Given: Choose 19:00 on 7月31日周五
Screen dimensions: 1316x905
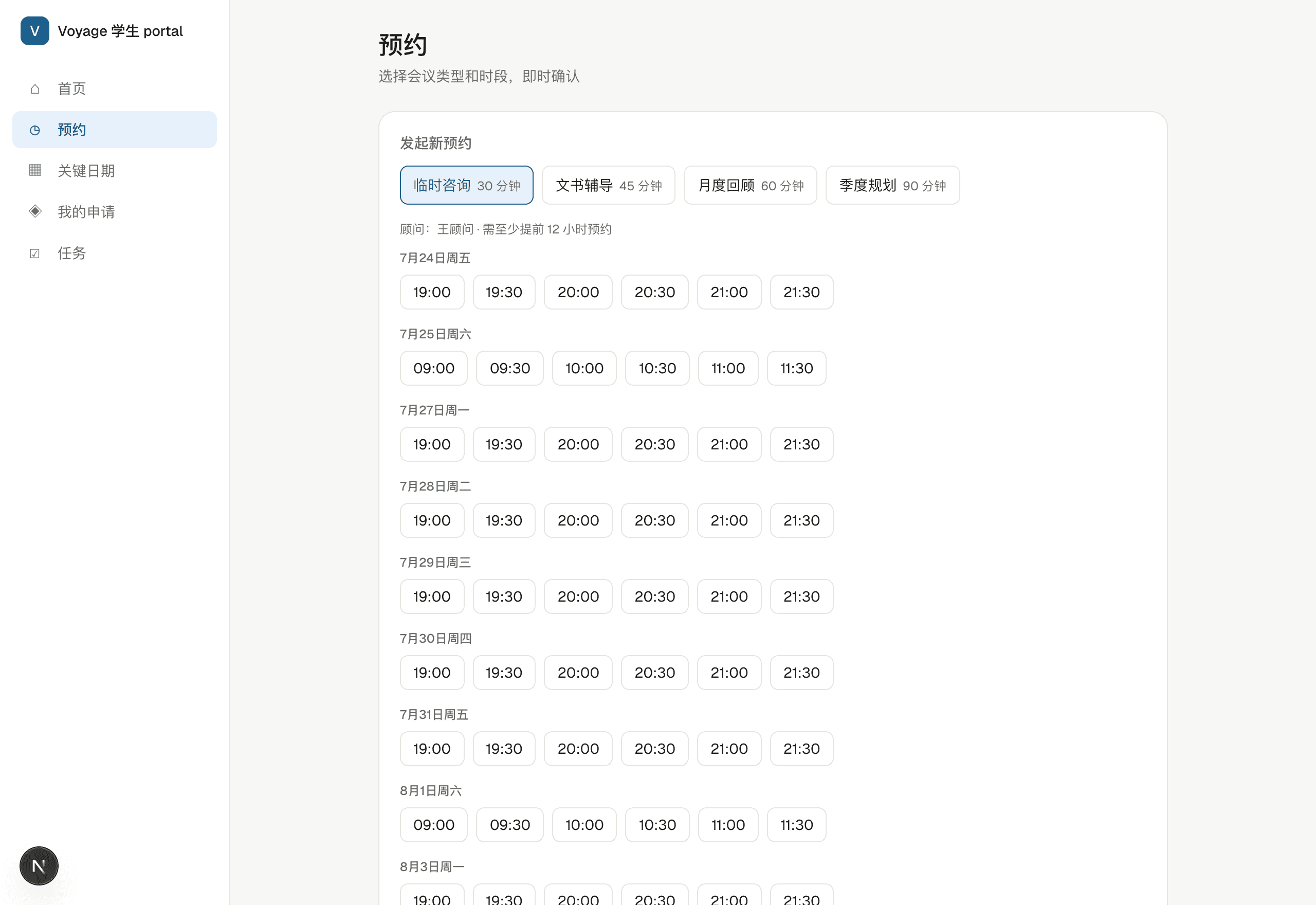Looking at the screenshot, I should pyautogui.click(x=432, y=749).
